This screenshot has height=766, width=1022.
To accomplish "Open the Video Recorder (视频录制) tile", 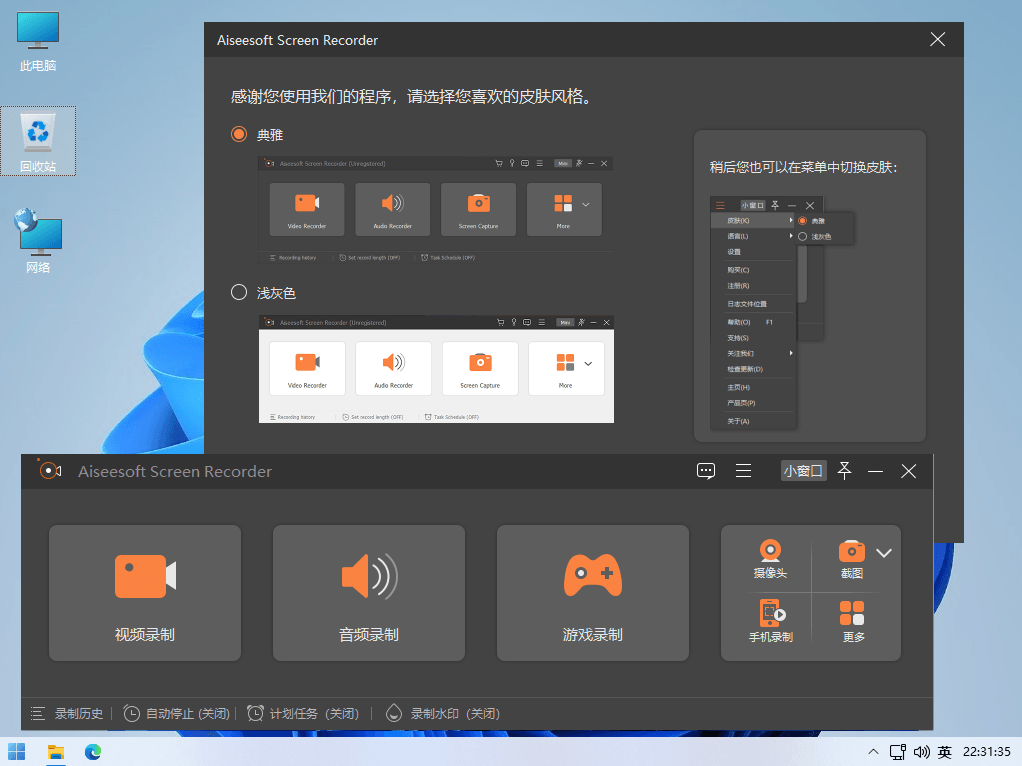I will click(145, 593).
